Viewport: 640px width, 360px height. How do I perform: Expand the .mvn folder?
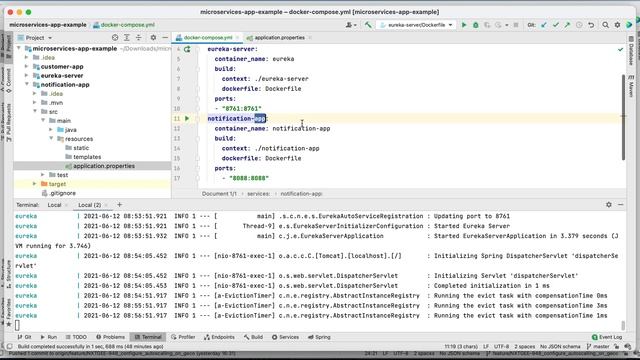click(35, 102)
